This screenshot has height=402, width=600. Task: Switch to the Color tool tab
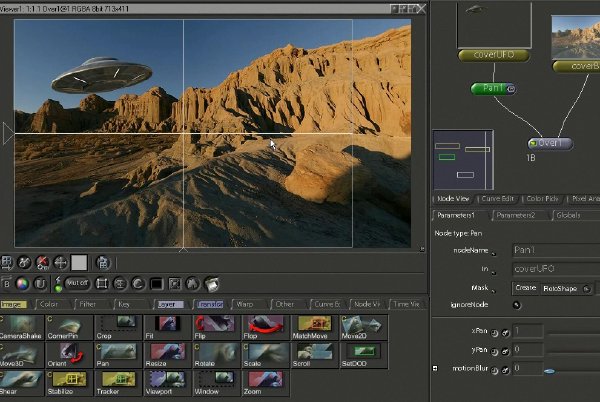coord(50,304)
